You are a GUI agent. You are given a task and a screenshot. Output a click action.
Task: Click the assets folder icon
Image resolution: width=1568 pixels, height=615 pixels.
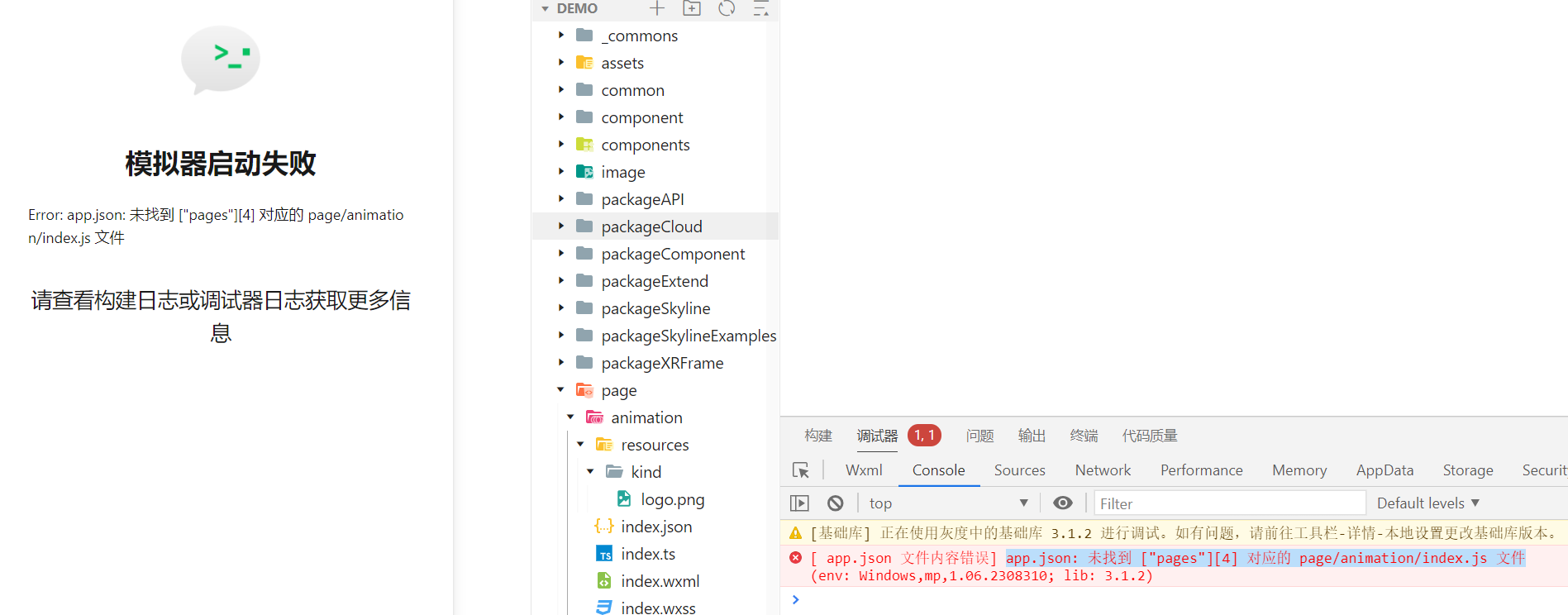(x=584, y=62)
